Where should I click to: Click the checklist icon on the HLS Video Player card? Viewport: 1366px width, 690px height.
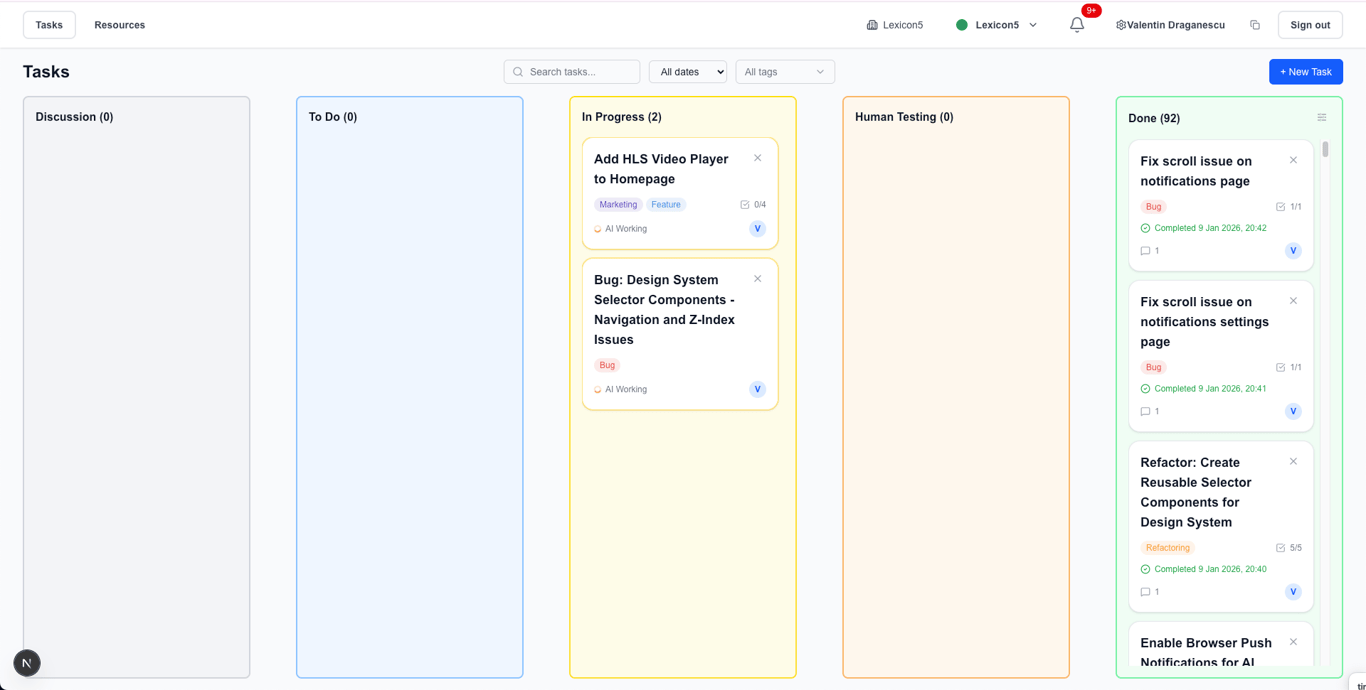[744, 204]
